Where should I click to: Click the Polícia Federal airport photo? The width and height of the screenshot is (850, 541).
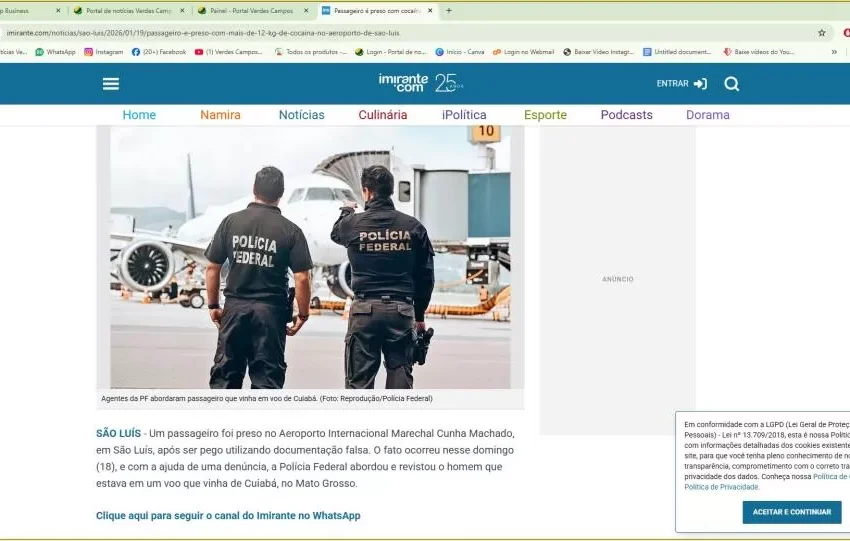point(310,257)
